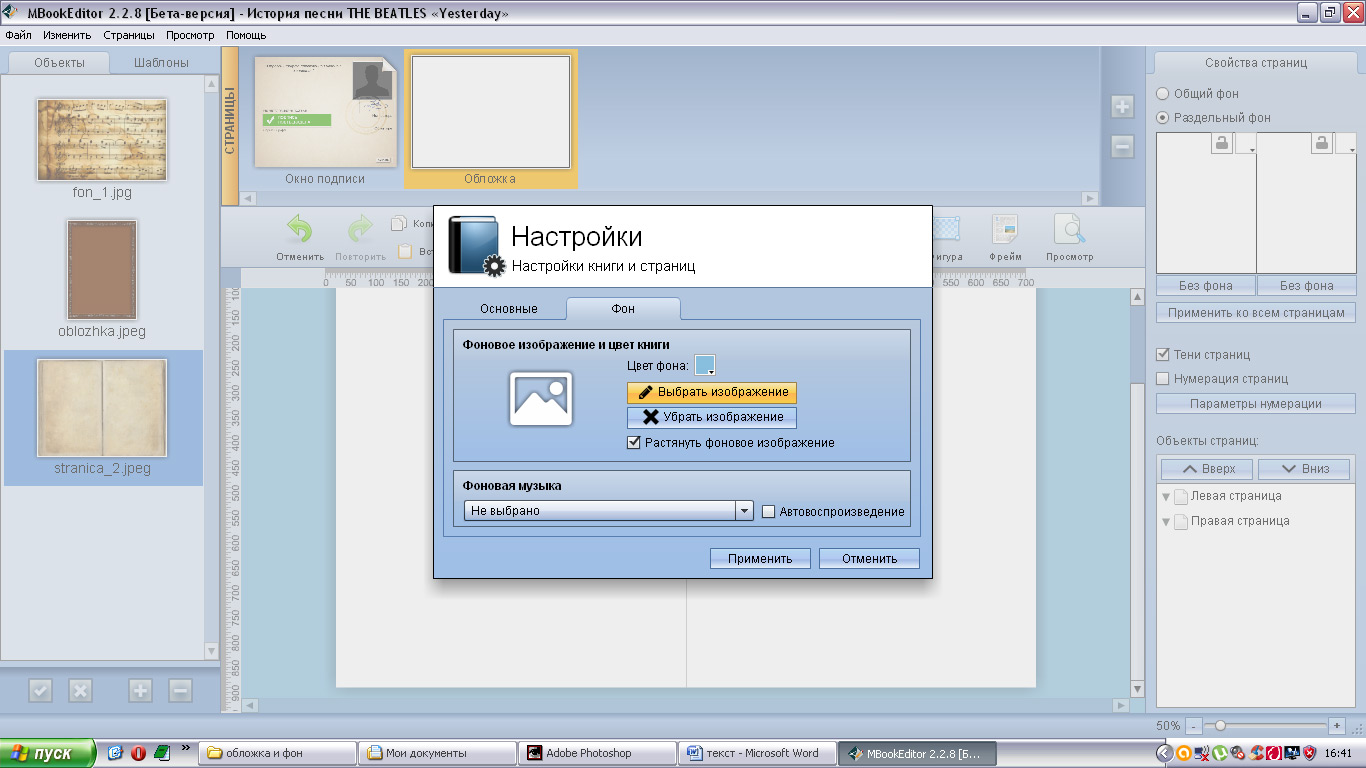Open Параметры нумерации button
Viewport: 1366px width, 768px height.
pos(1256,404)
